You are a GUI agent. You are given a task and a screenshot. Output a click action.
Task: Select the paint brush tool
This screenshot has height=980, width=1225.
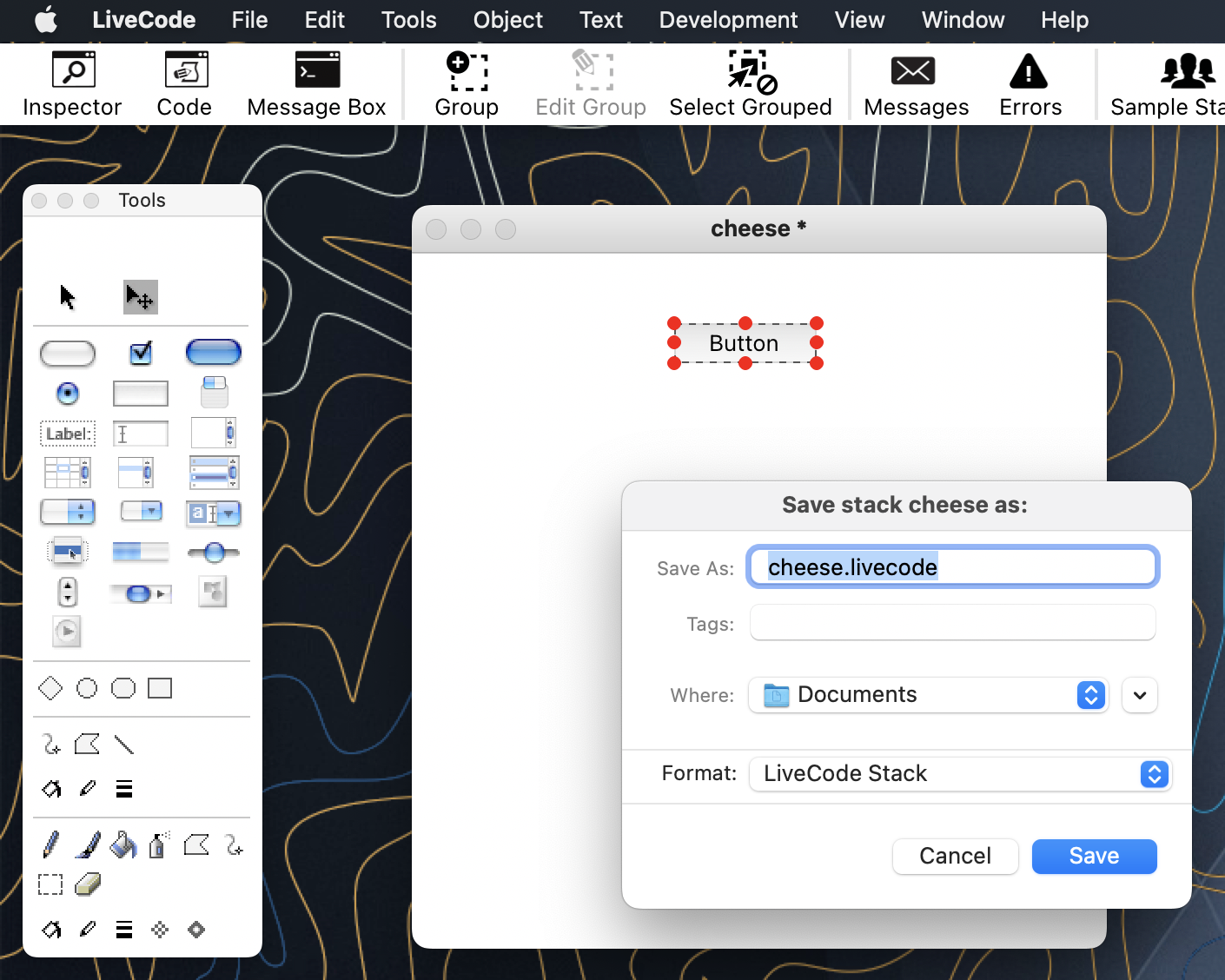[87, 844]
